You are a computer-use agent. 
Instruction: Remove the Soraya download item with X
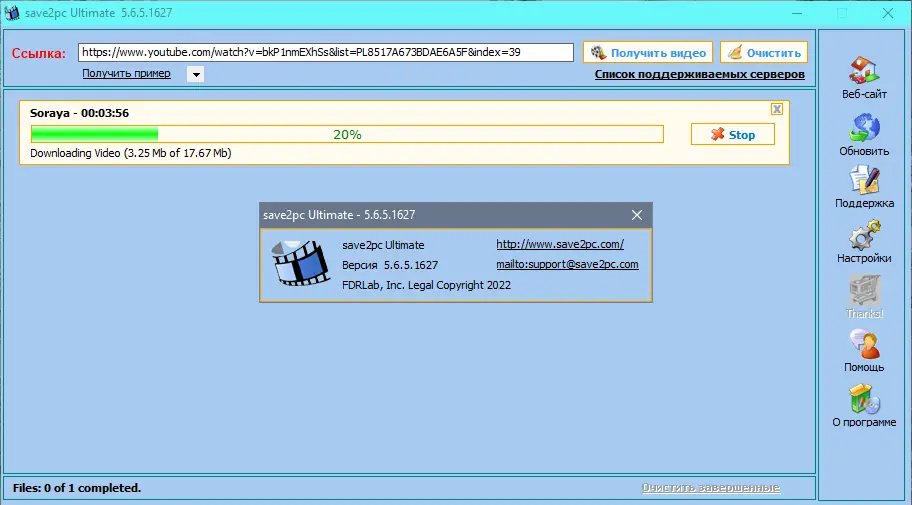point(776,109)
